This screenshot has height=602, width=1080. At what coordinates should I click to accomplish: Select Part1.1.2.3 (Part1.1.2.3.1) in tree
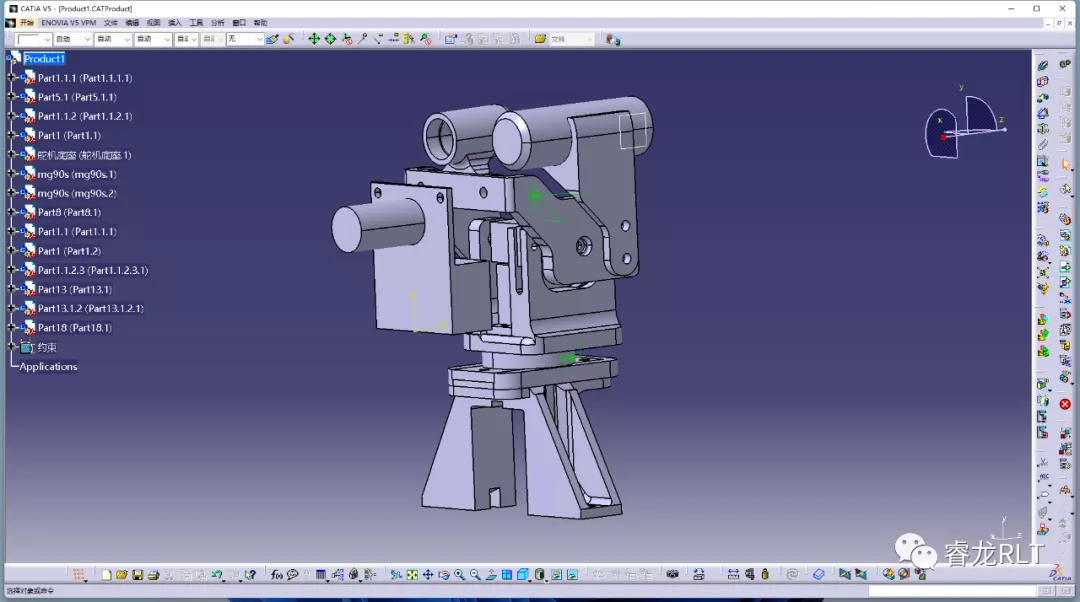pyautogui.click(x=93, y=270)
